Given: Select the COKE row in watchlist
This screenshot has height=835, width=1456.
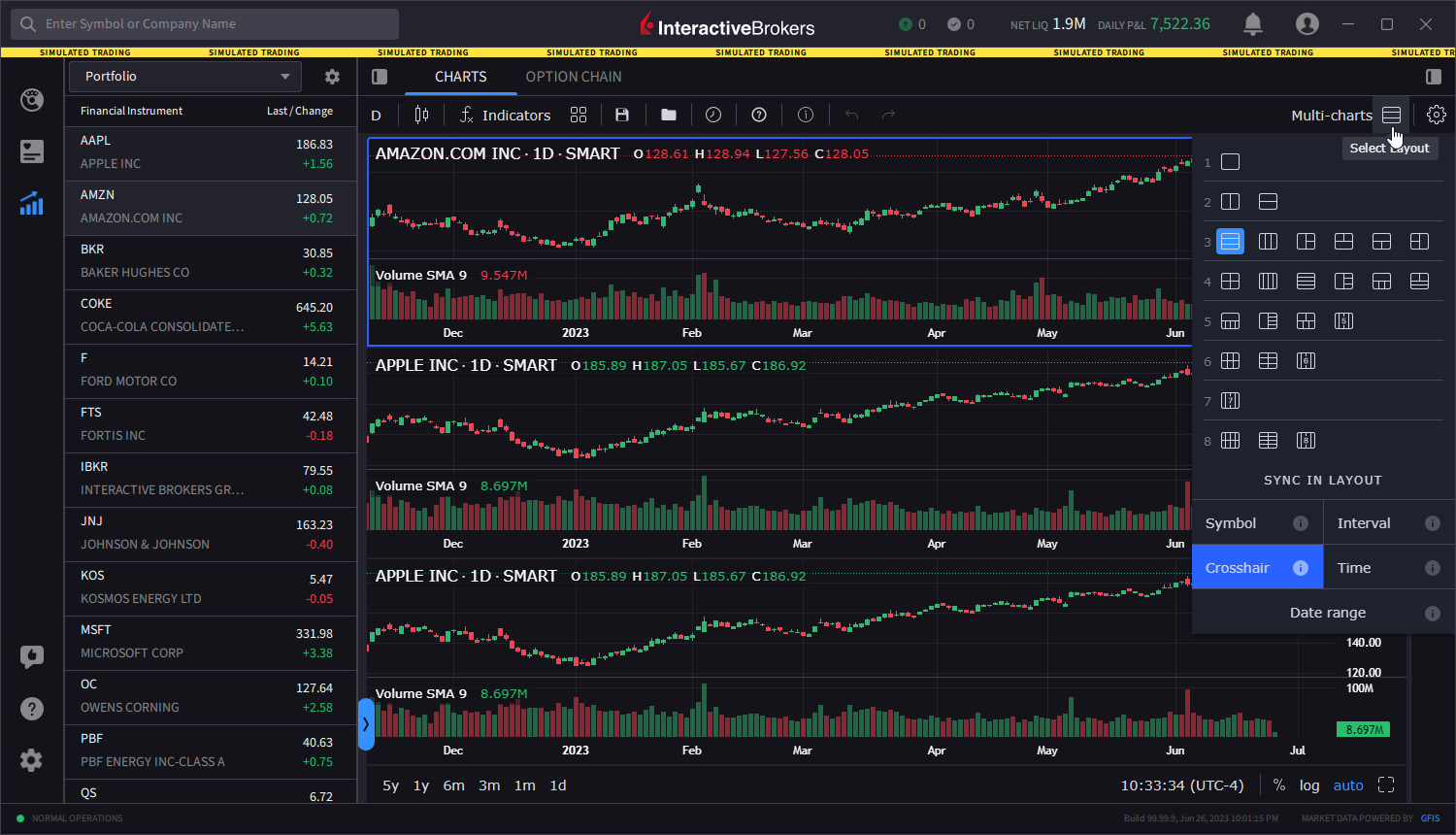Looking at the screenshot, I should [211, 317].
